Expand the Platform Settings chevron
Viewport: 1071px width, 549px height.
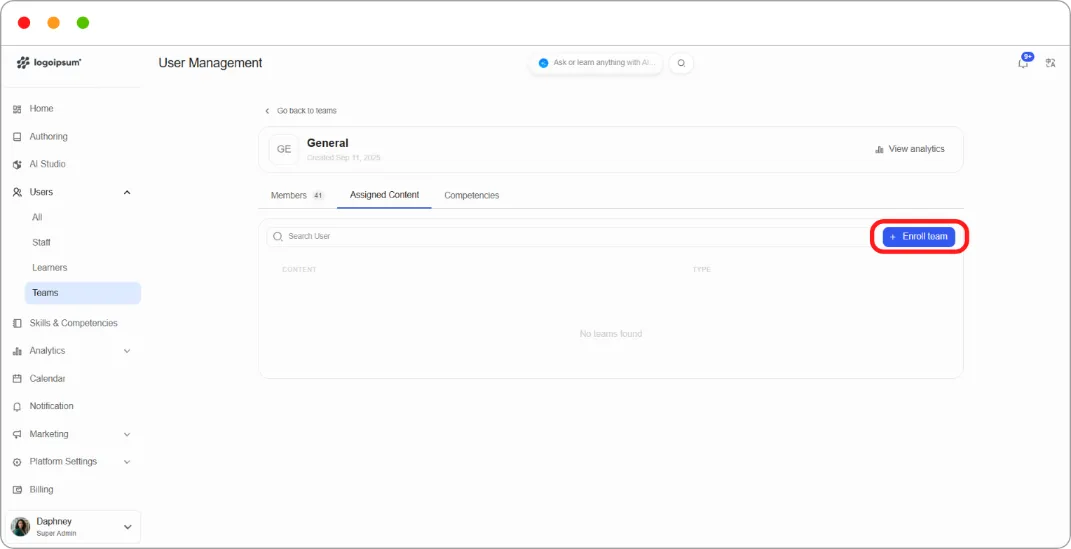pos(126,462)
